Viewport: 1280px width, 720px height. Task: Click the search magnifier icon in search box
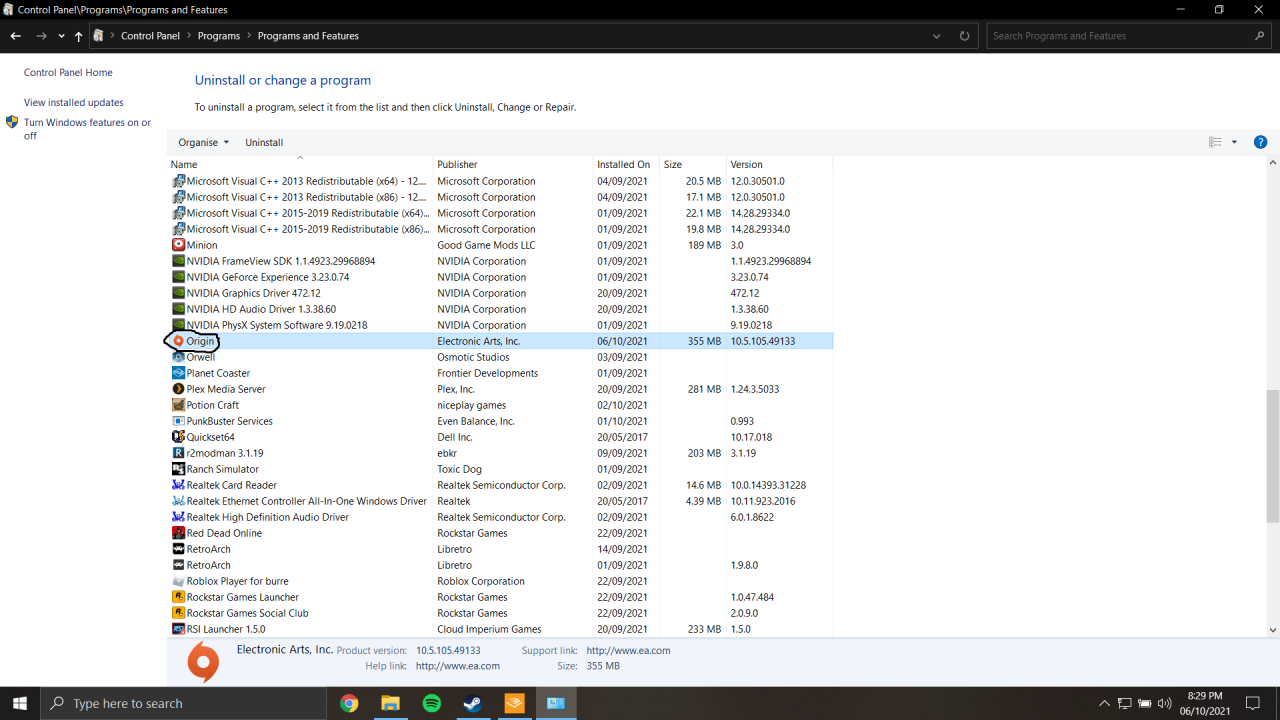tap(1259, 36)
